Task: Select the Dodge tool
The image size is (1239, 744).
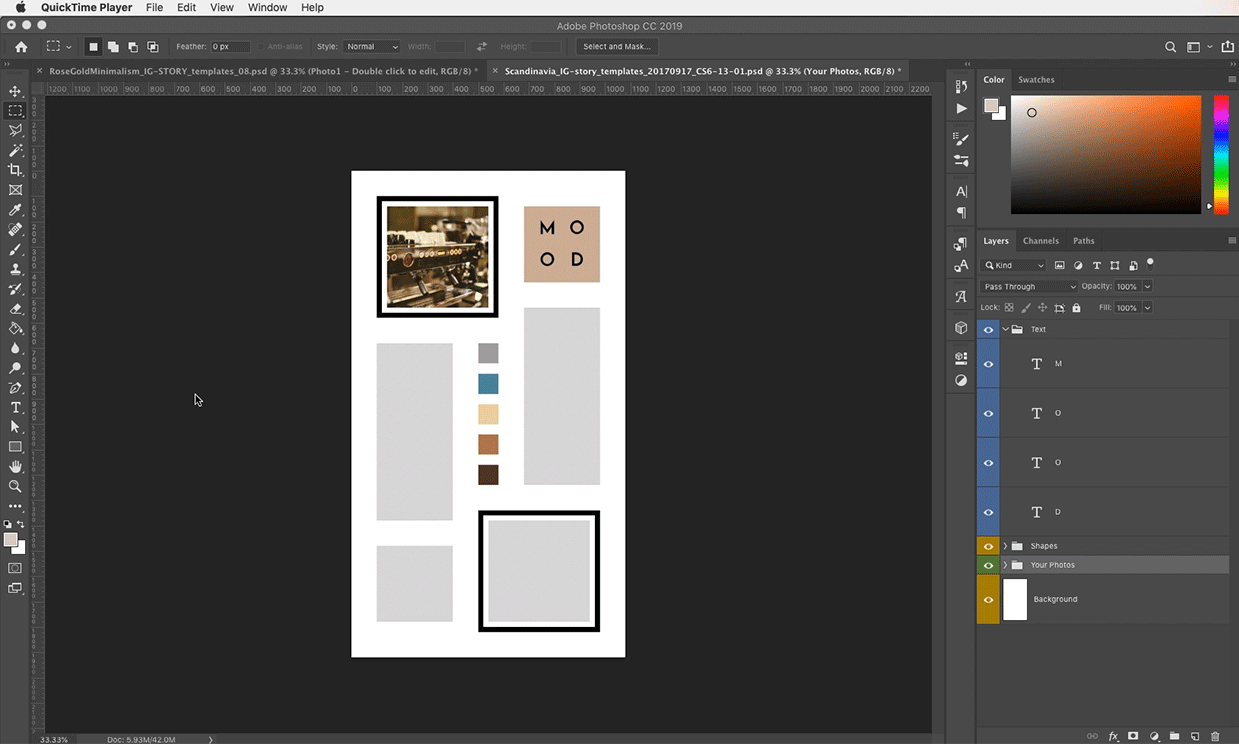Action: pos(15,368)
